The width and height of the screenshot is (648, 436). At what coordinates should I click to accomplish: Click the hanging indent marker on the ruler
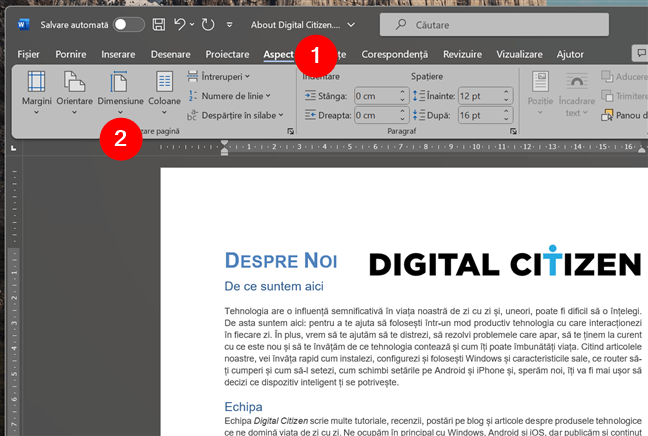click(224, 150)
